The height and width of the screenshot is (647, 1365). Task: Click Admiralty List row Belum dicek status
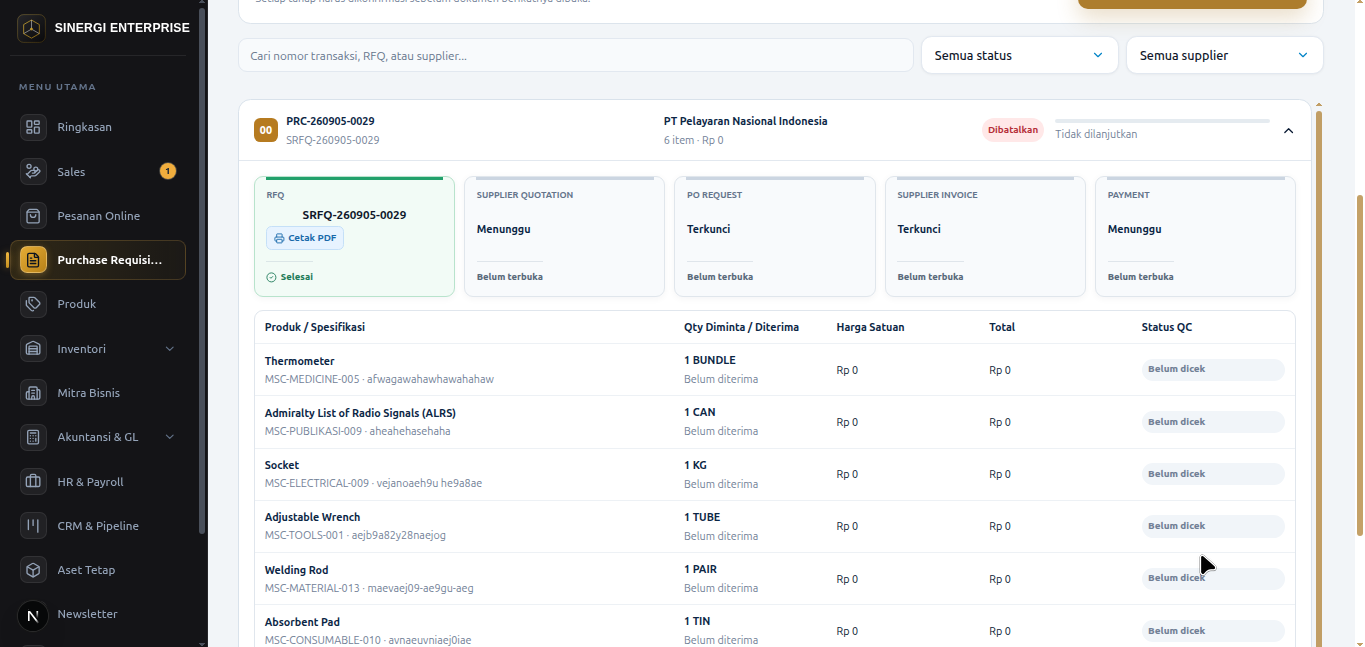coord(1213,422)
